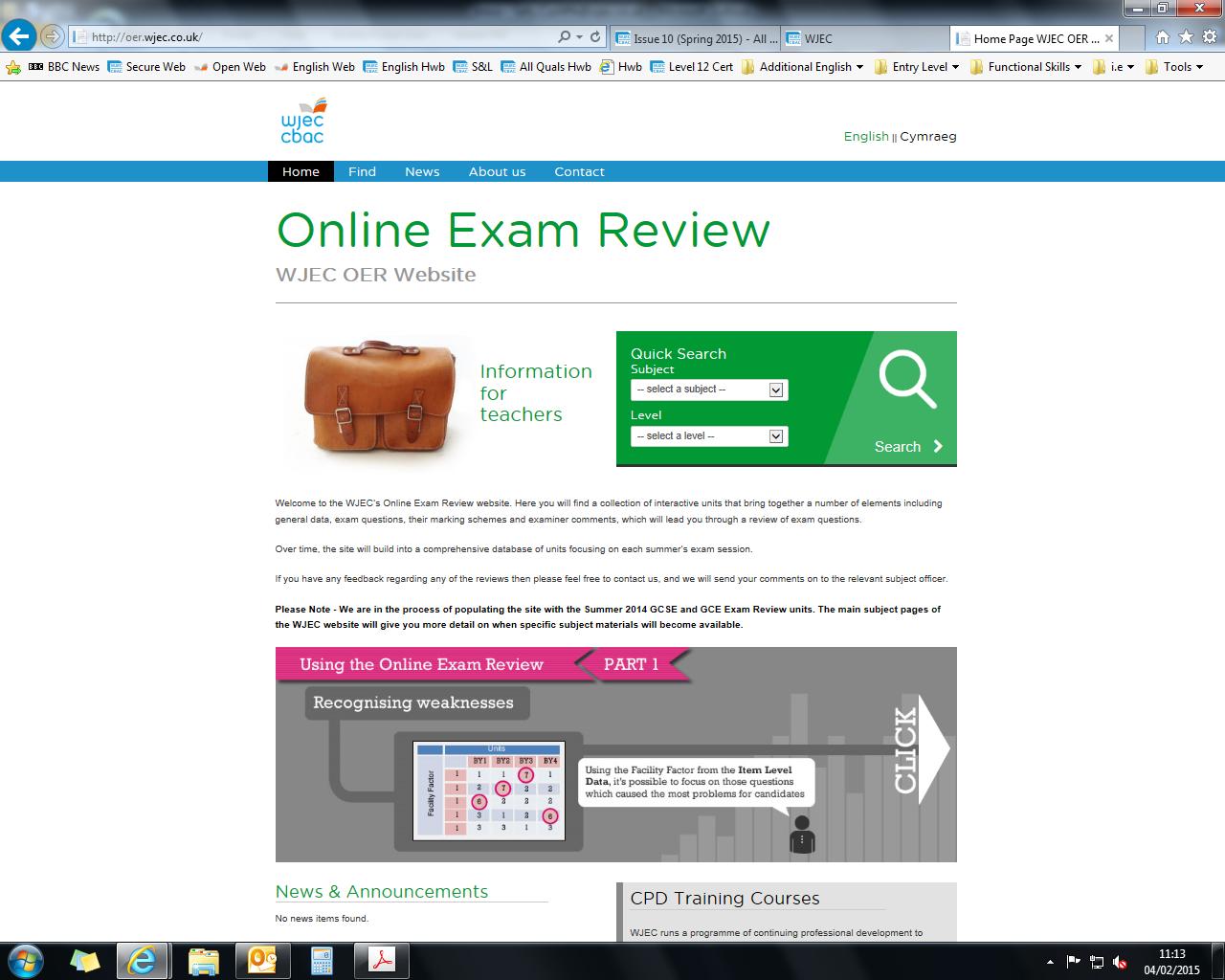
Task: Open the News navigation menu item
Action: [x=422, y=171]
